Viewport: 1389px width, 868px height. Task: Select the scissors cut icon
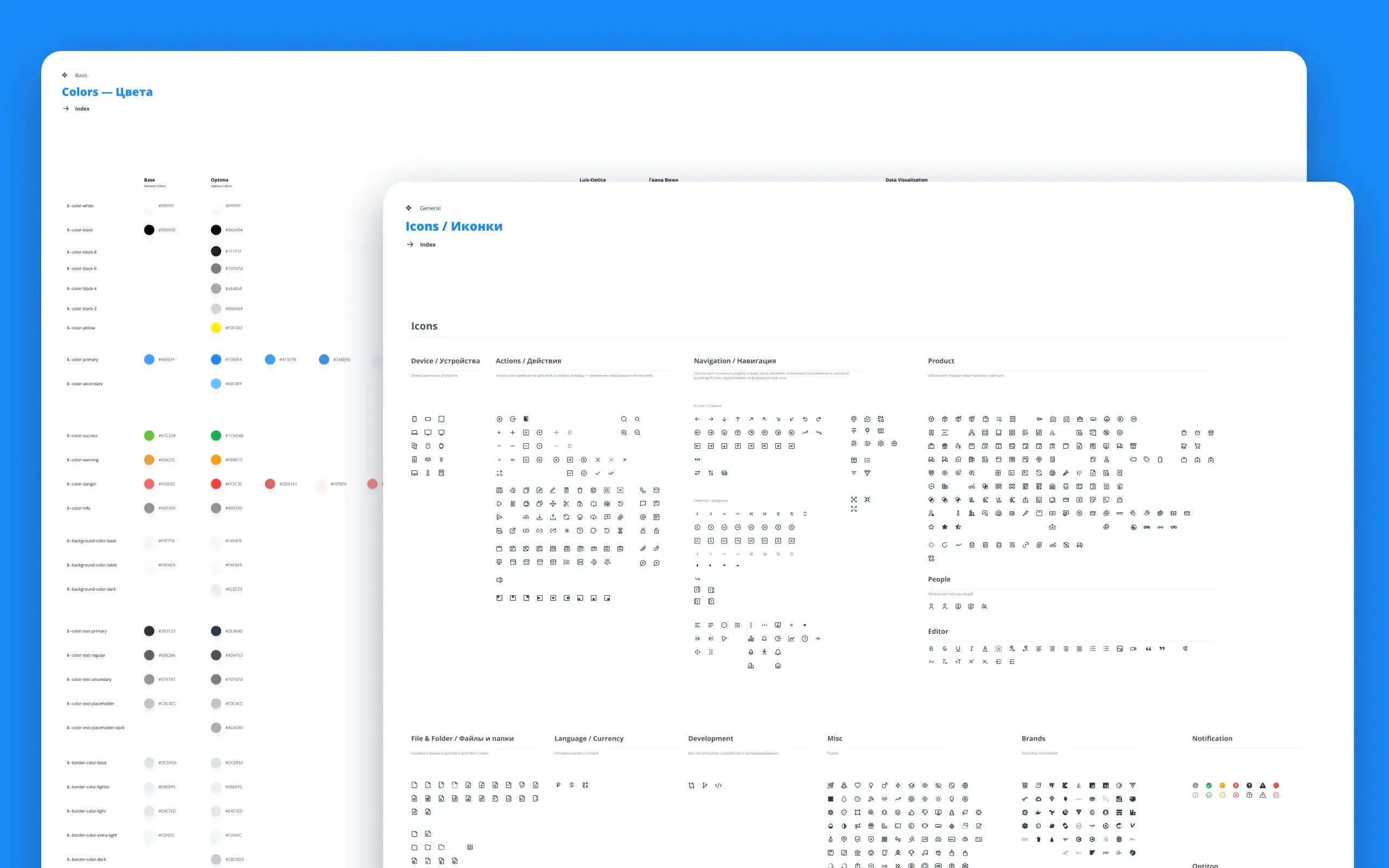pos(566,504)
